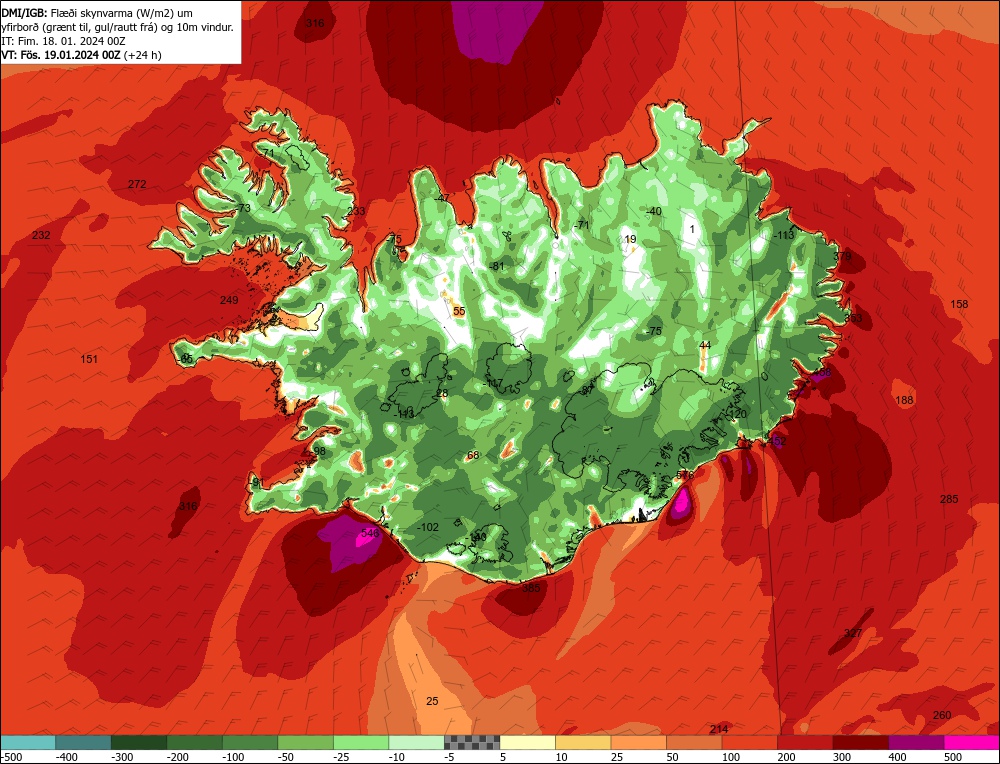Screen dimensions: 1000x764
Task: Select the red legend swatch between 200 and 300
Action: pos(805,743)
